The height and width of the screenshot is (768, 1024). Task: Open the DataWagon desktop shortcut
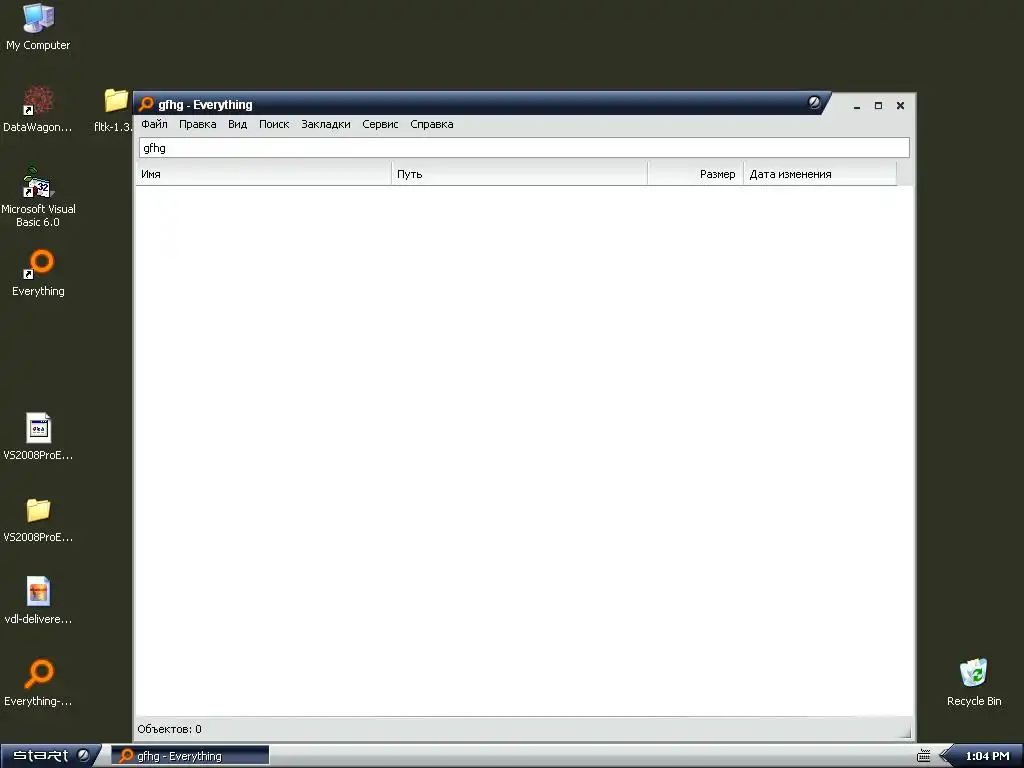click(x=38, y=108)
